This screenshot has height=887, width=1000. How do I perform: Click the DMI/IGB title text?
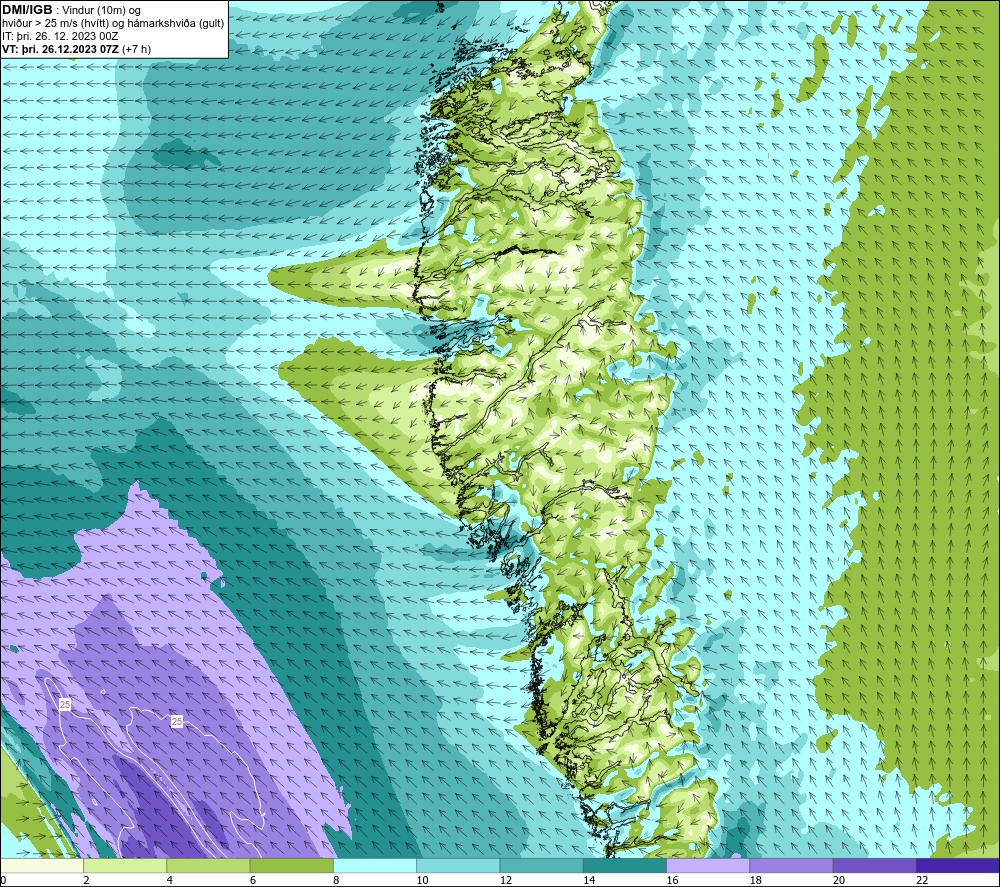(27, 10)
